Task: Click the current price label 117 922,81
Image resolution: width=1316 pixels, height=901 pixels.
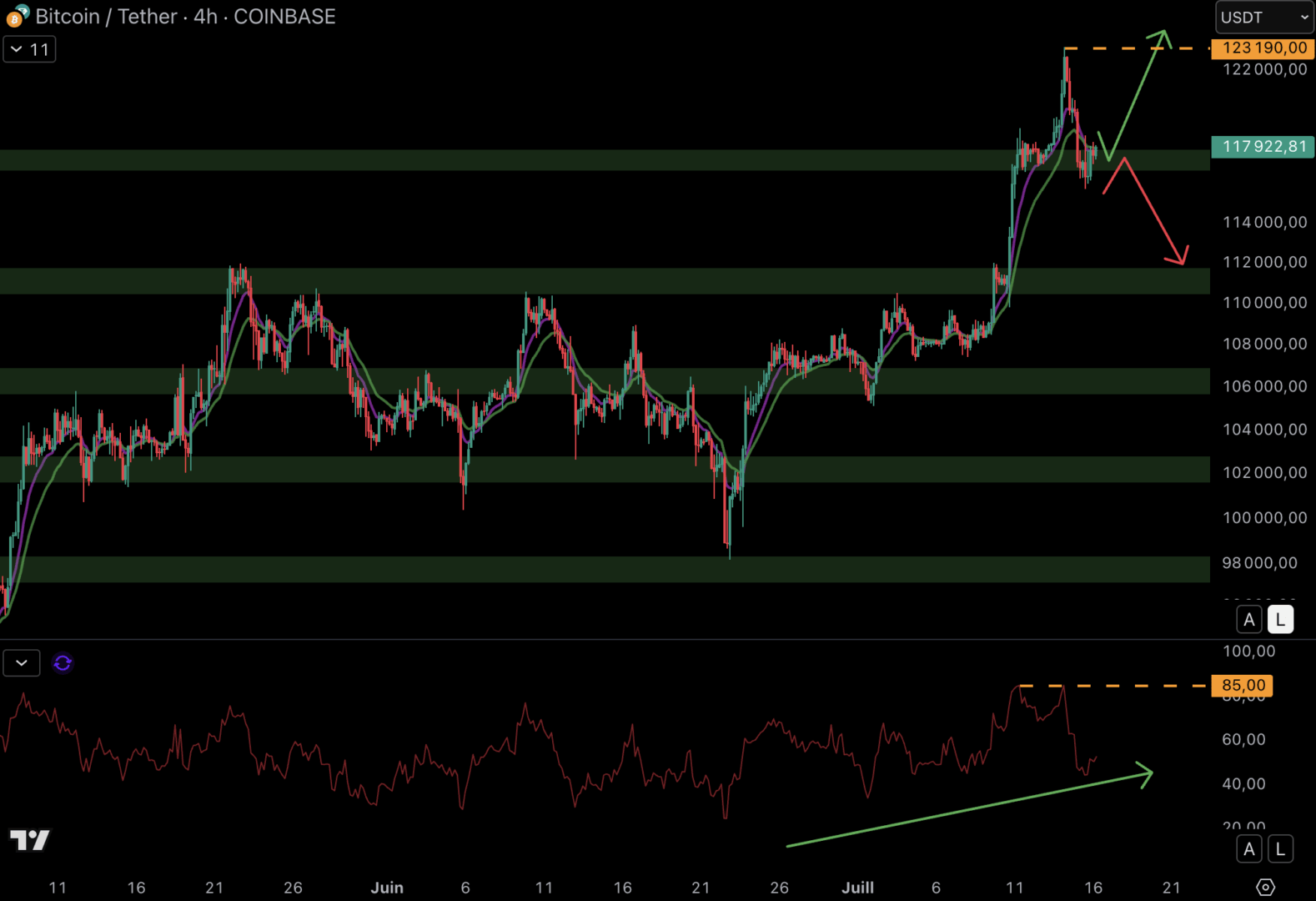Action: tap(1263, 147)
